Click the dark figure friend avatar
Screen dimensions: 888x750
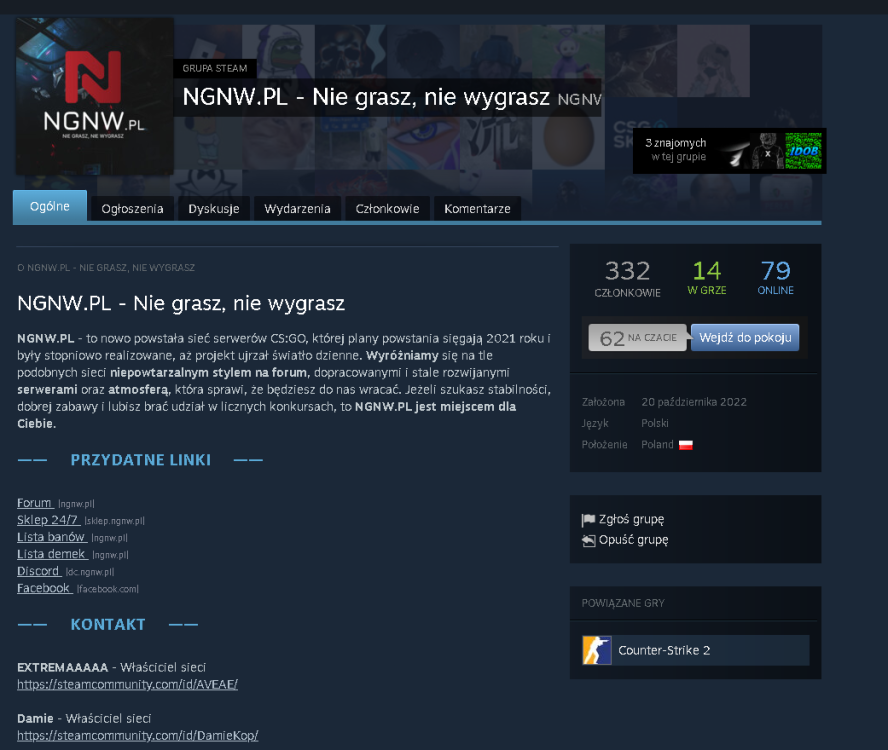[x=767, y=151]
